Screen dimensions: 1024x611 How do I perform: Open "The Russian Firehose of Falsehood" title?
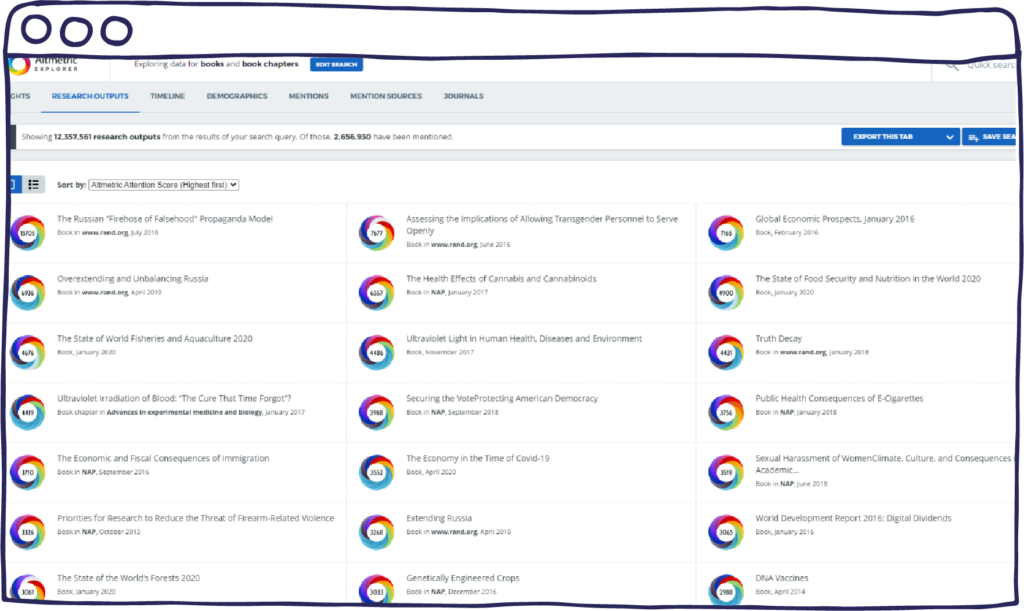(165, 219)
